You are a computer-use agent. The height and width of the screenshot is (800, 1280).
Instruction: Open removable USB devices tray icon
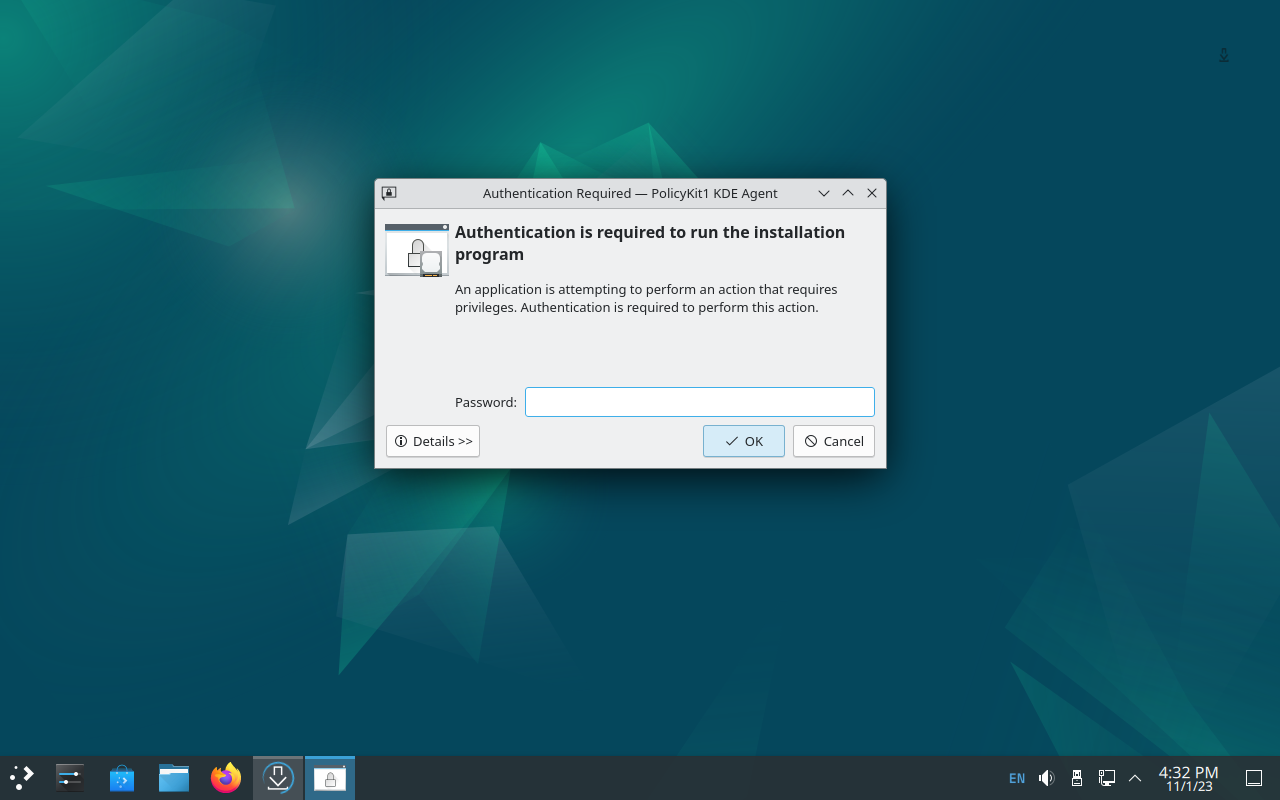point(1077,778)
